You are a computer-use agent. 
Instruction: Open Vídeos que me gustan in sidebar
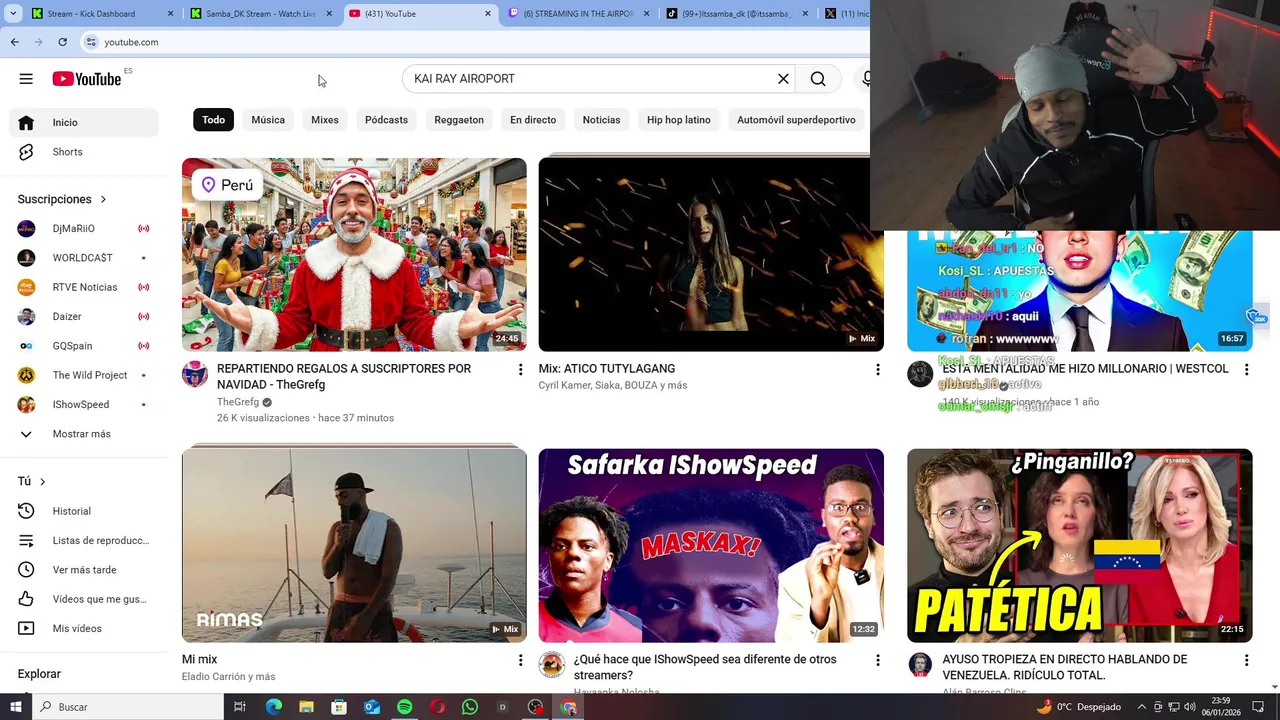pos(84,599)
